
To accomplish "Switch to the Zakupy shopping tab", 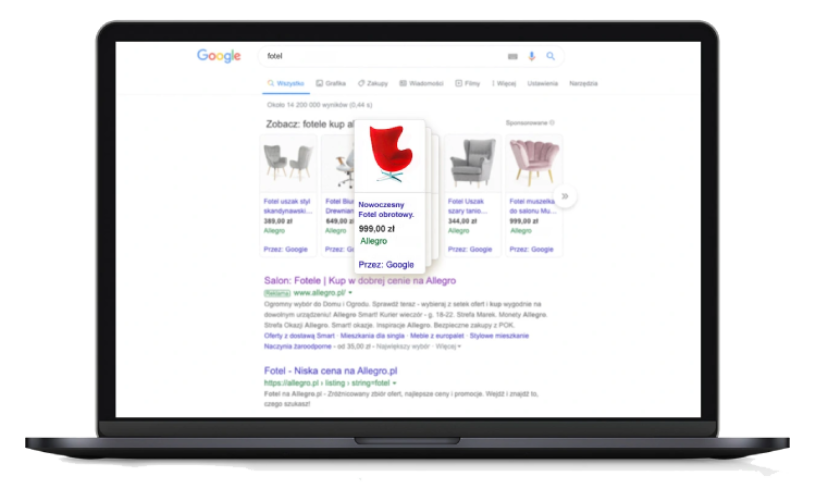I will 373,83.
